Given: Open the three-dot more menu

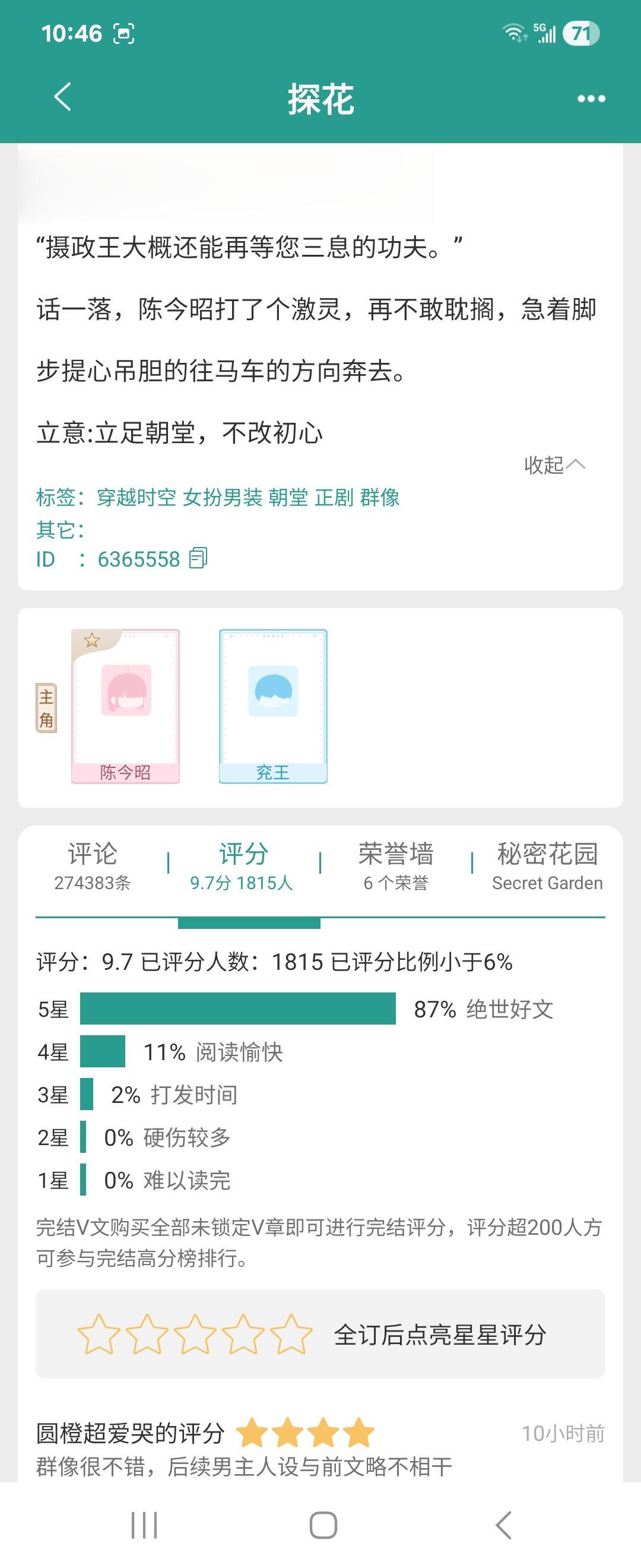Looking at the screenshot, I should [x=591, y=99].
